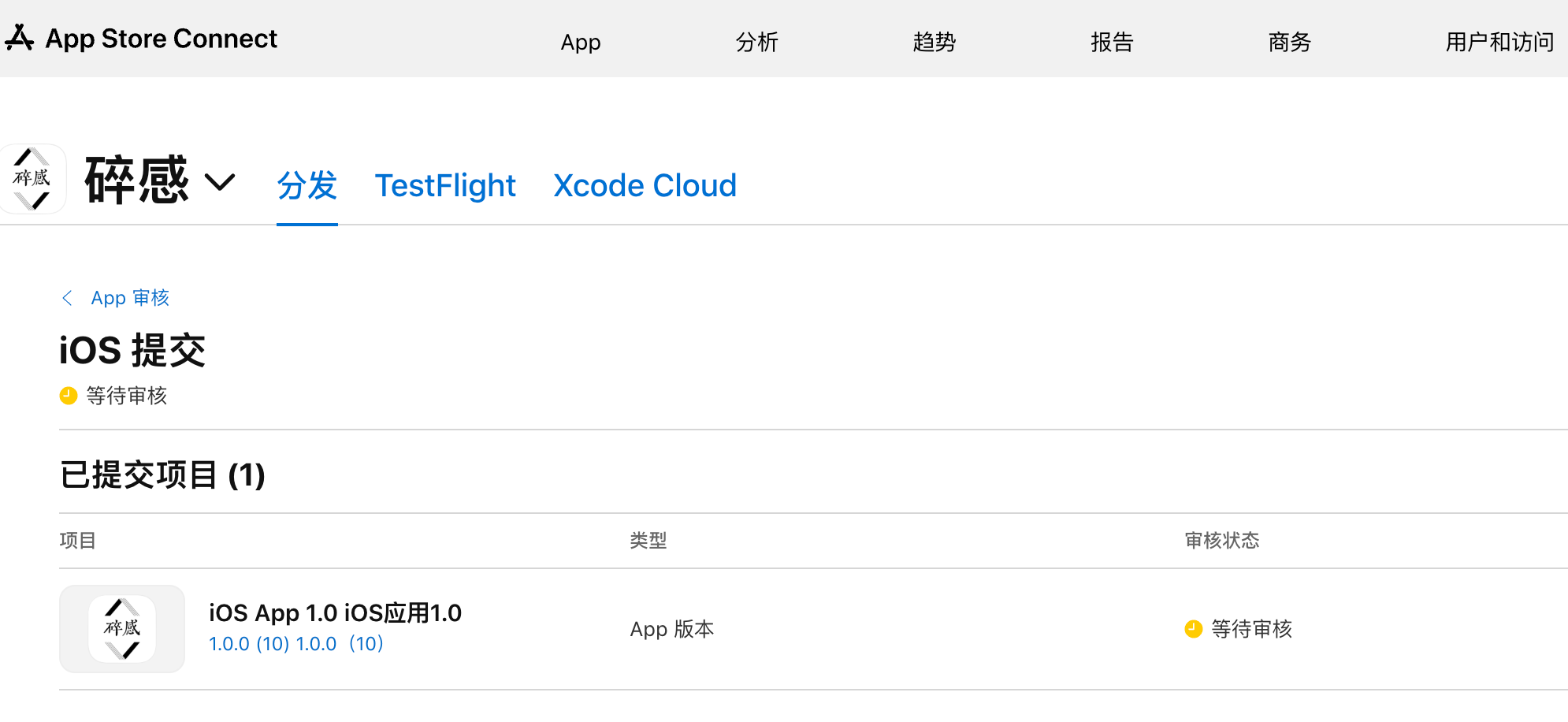Open the App menu in top navigation

point(581,42)
